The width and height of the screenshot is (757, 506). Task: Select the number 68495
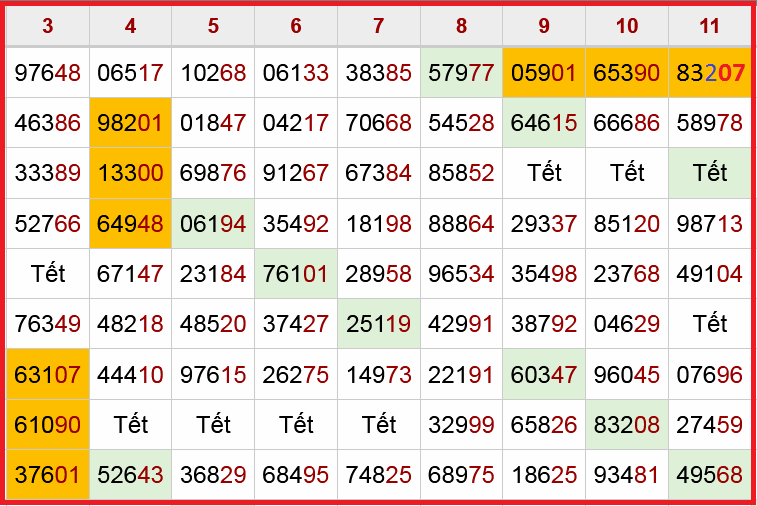click(x=296, y=475)
